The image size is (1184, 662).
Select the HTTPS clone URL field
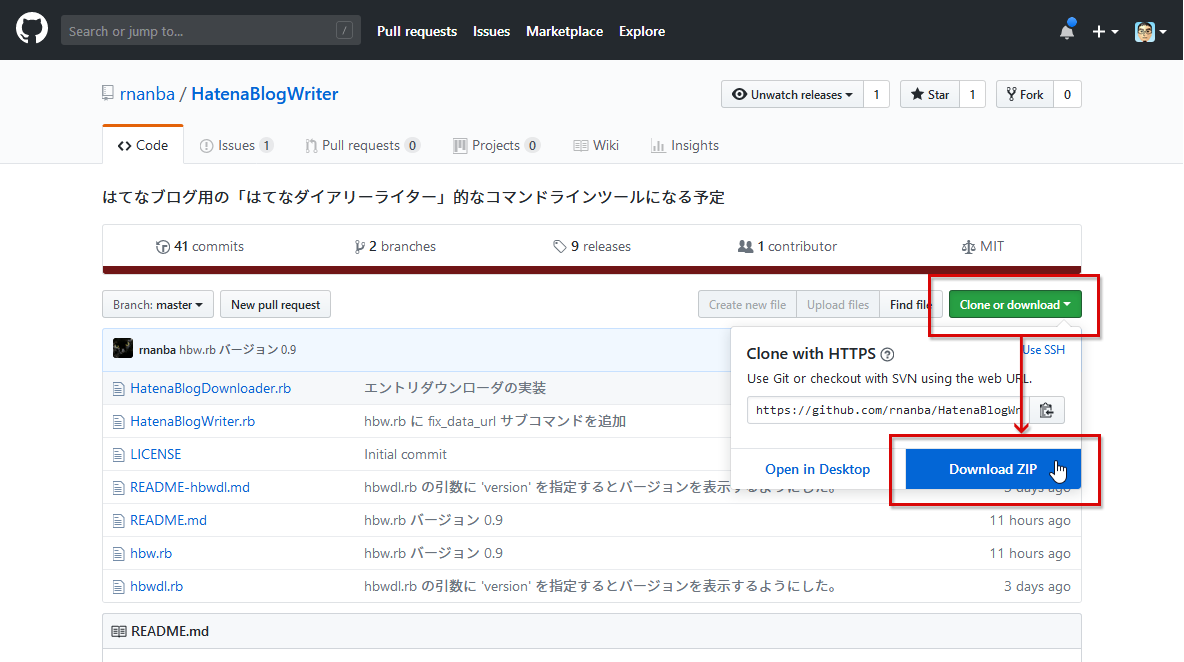[888, 410]
